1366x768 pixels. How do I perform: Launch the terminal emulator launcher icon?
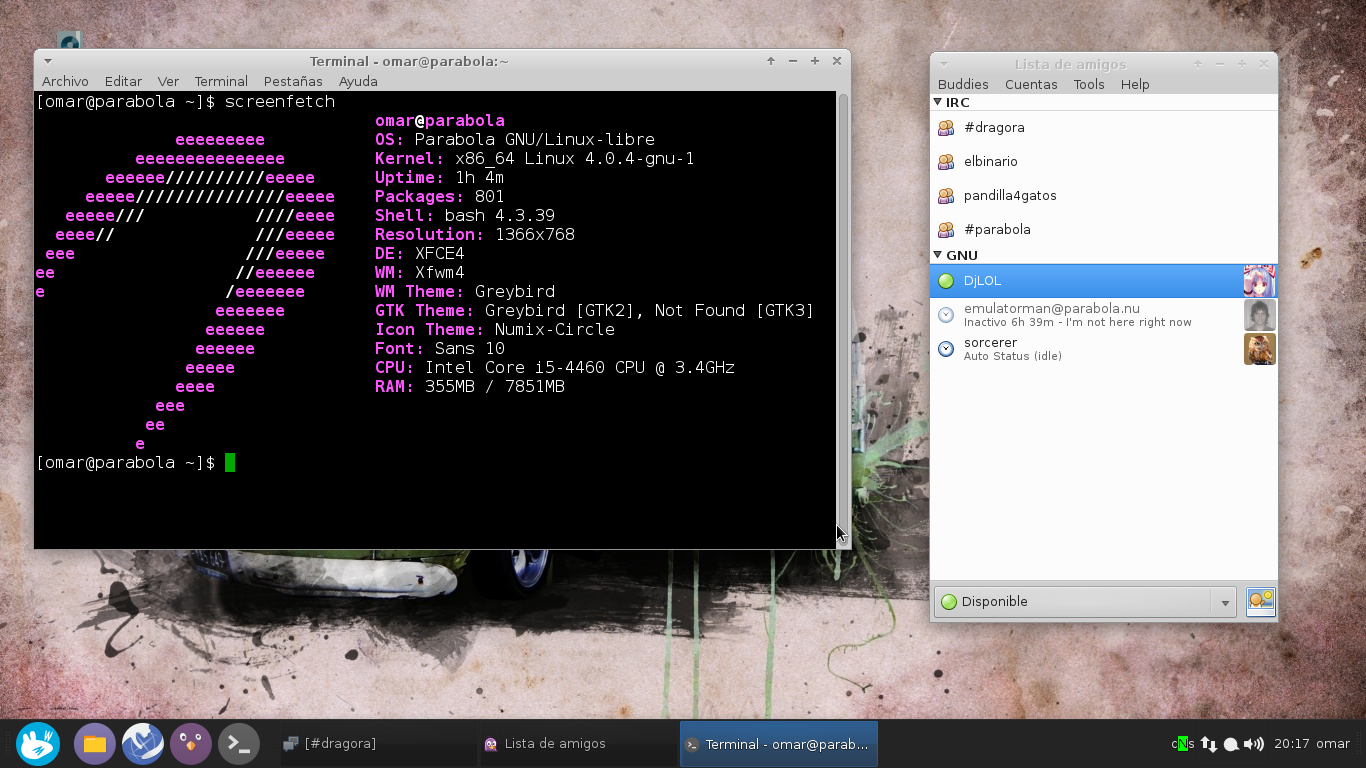pos(239,744)
